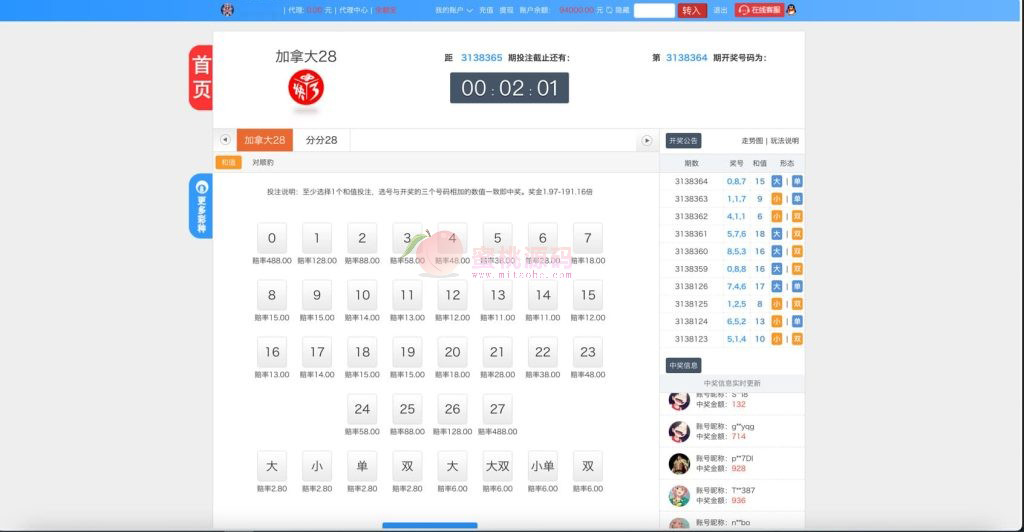Click the user avatar in top bar
The height and width of the screenshot is (532, 1024).
click(227, 10)
